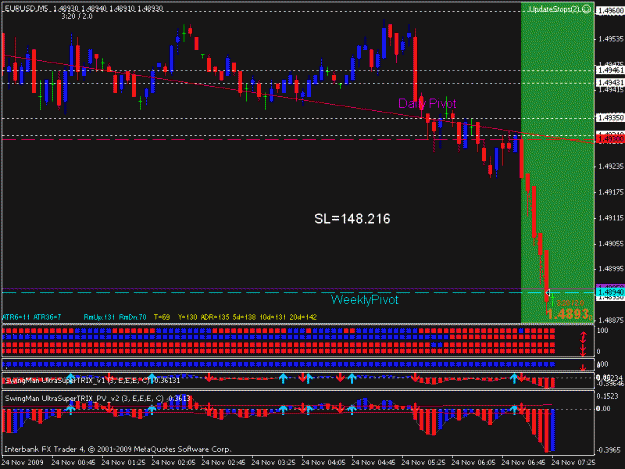Click the 24 Nov 00:45 time label
This screenshot has height=469, width=625.
(73, 463)
